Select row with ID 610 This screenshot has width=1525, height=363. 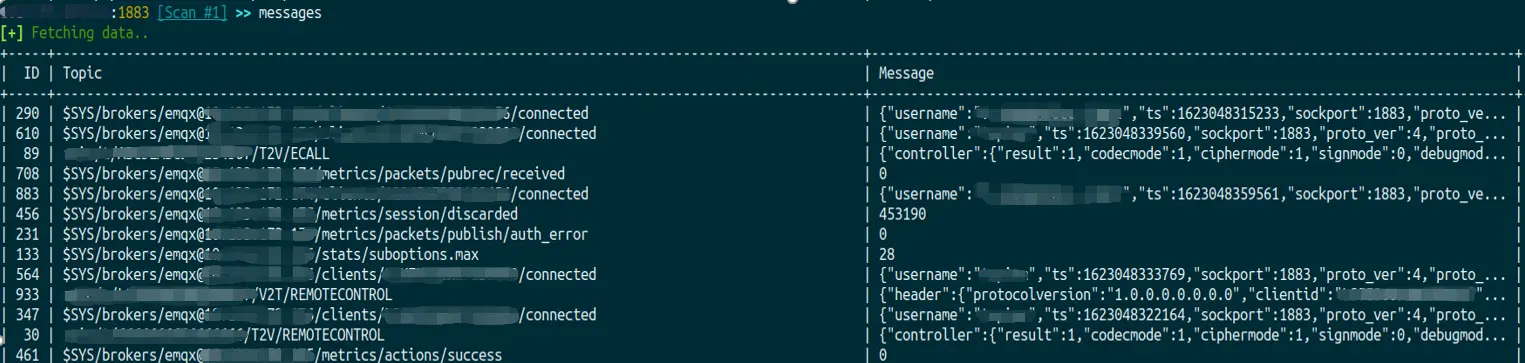762,134
